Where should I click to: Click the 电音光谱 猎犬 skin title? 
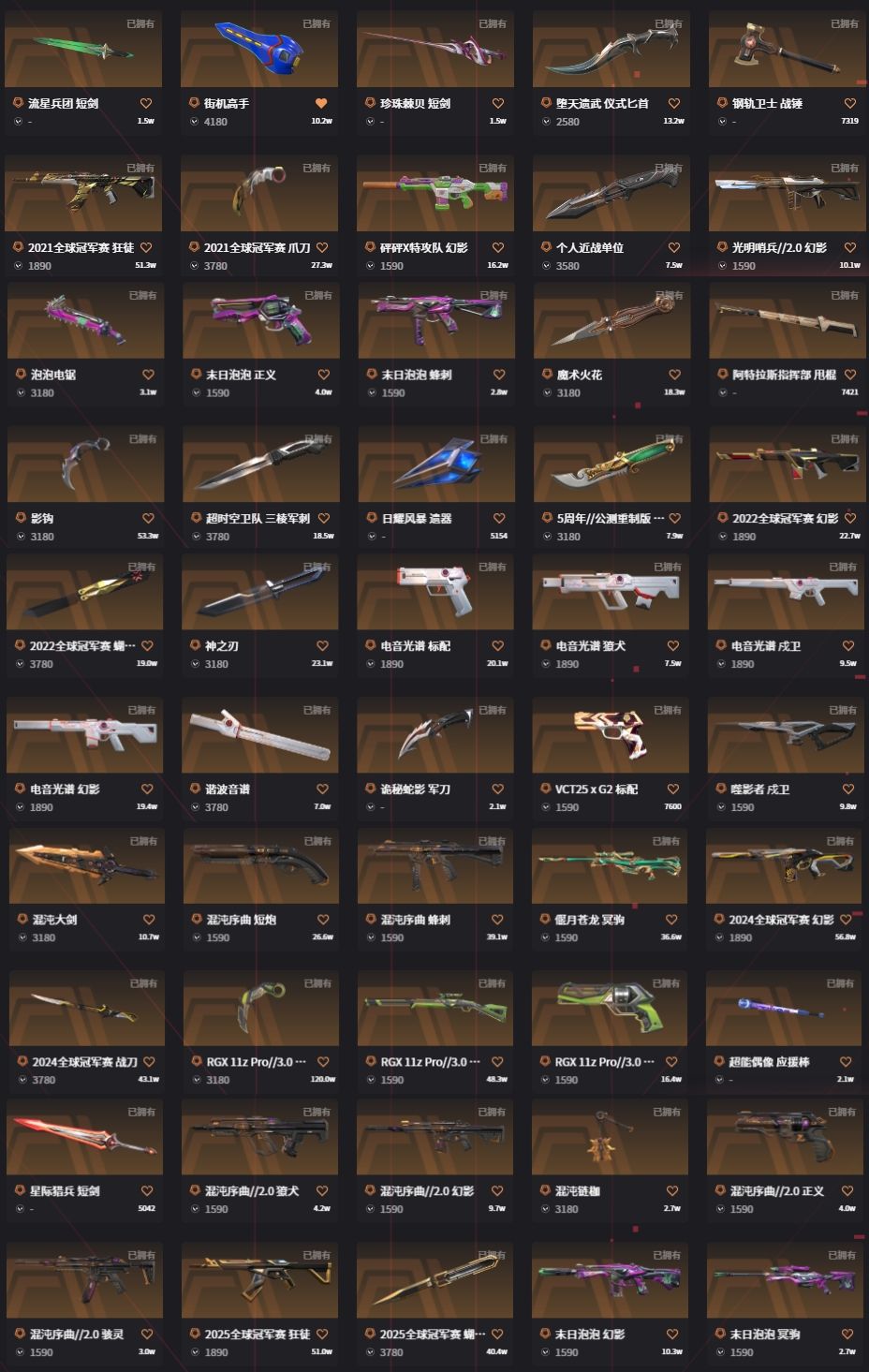point(590,646)
